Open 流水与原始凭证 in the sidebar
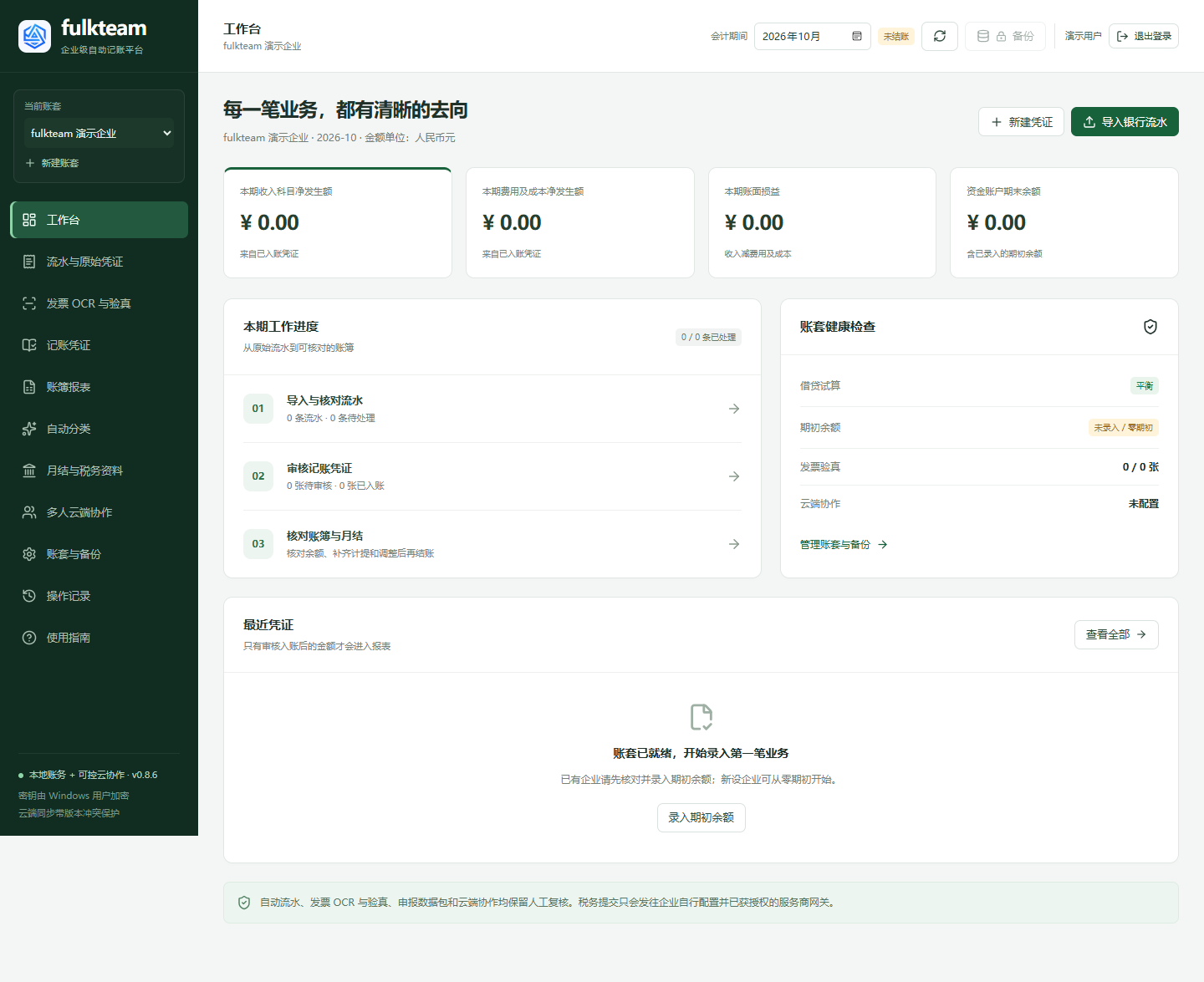1204x982 pixels. tap(99, 262)
